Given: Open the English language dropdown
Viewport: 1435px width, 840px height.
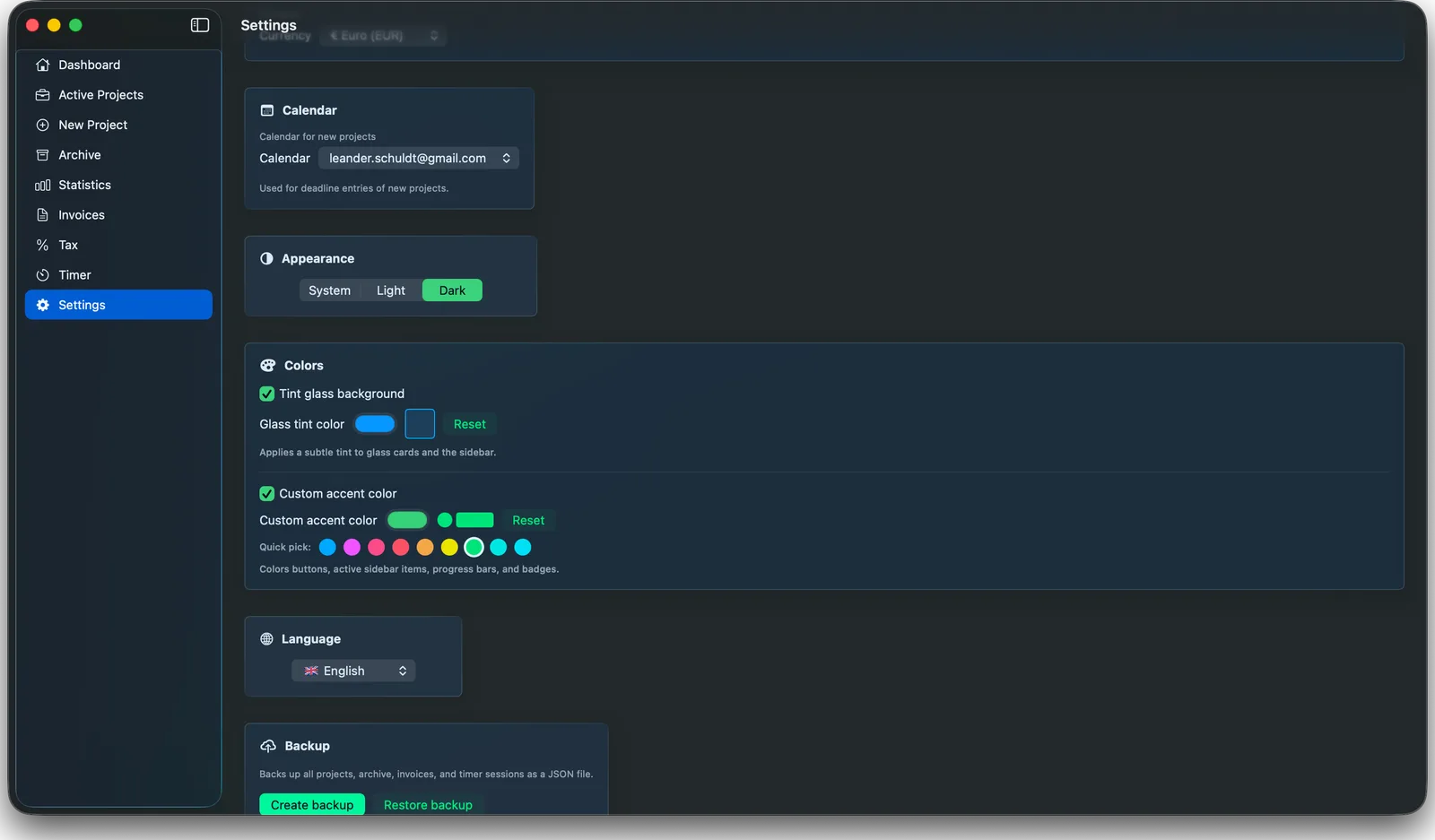Looking at the screenshot, I should (x=353, y=671).
